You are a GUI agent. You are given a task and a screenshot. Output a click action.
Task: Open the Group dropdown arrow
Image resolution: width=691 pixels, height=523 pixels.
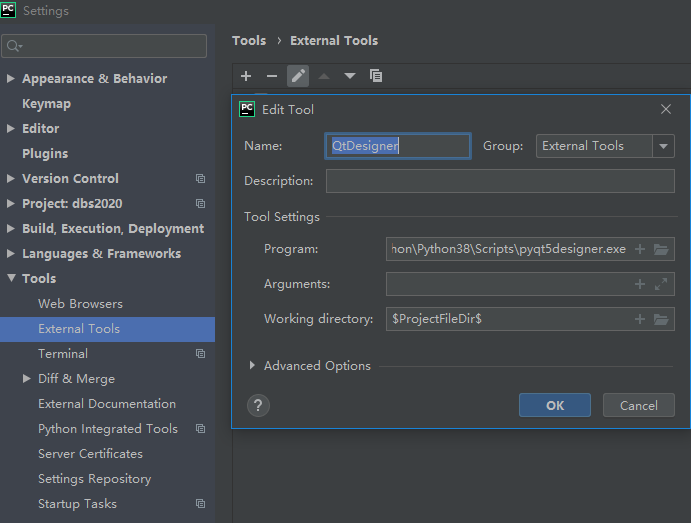pyautogui.click(x=663, y=146)
